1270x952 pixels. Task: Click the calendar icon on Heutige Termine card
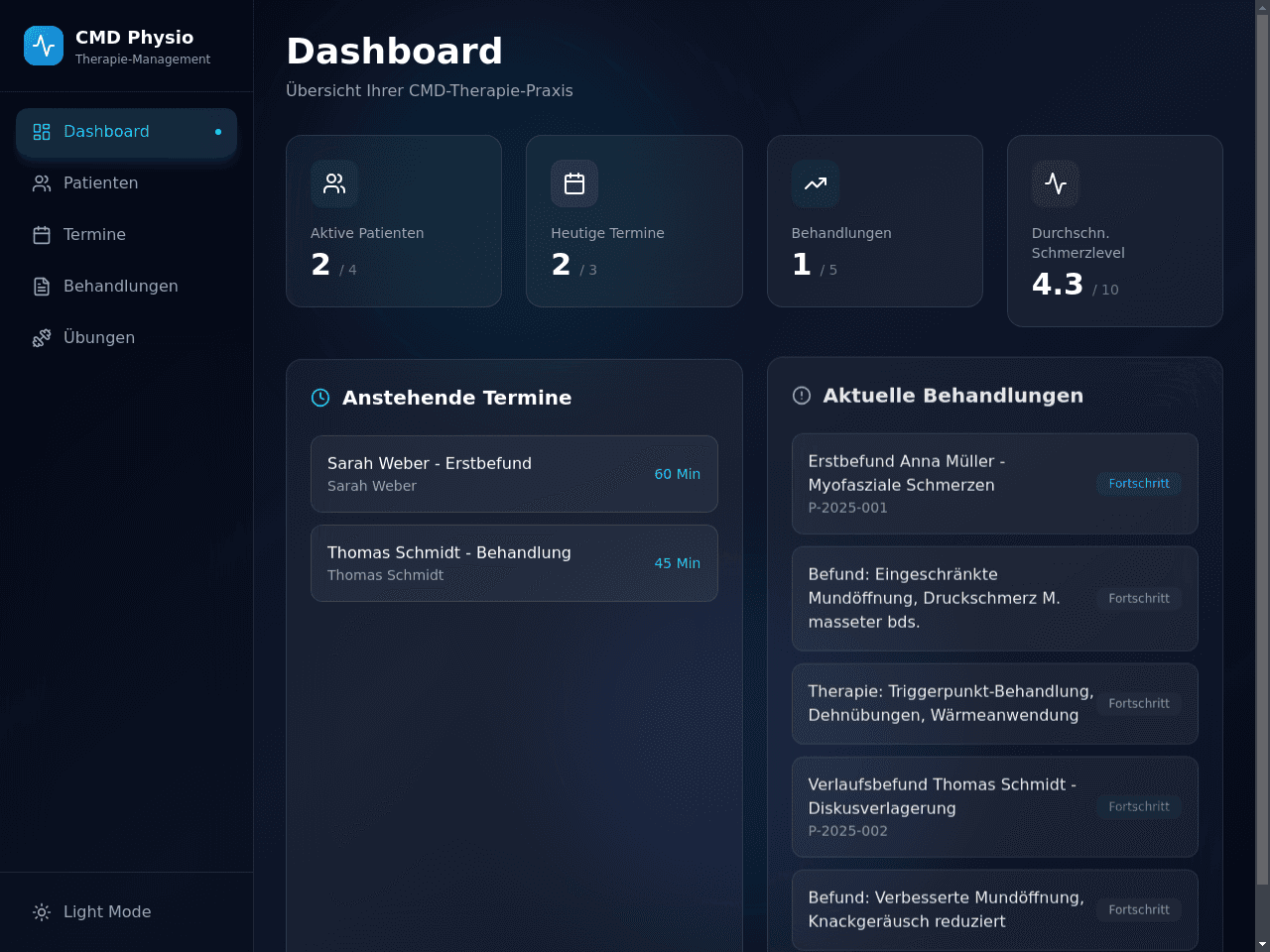[574, 183]
